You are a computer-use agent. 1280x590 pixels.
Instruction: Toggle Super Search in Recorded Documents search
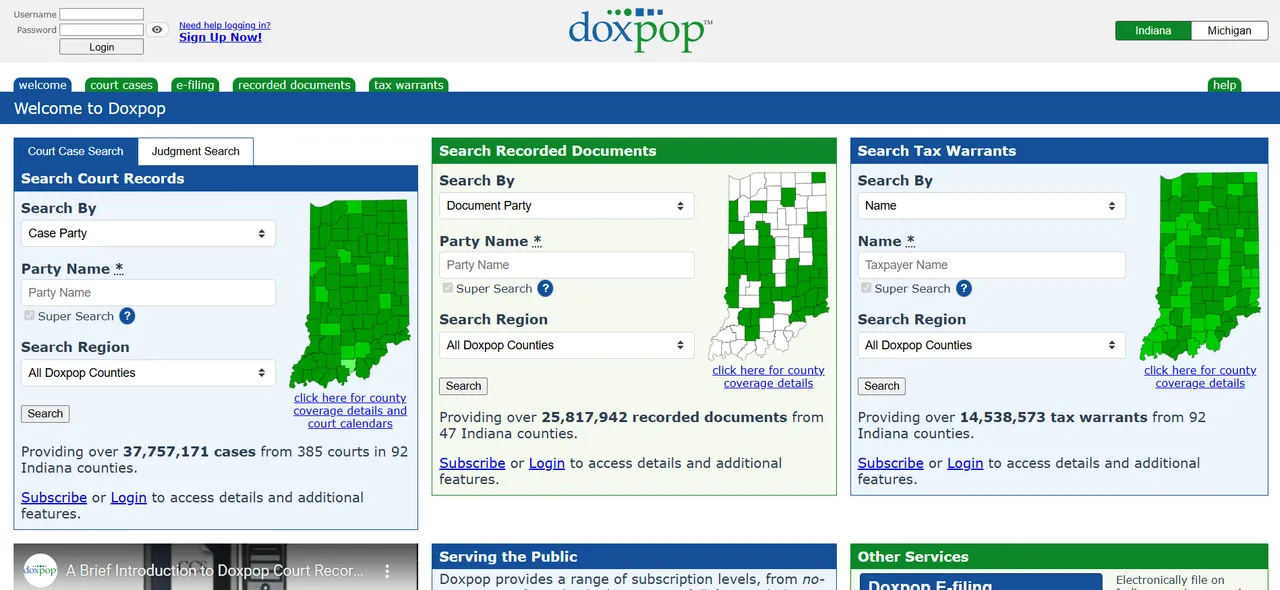click(x=447, y=287)
